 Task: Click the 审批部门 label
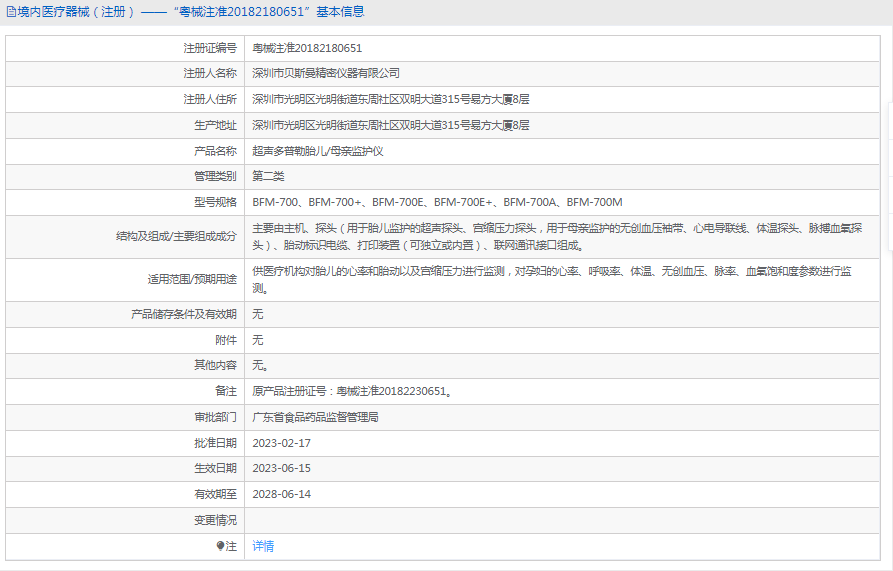[x=215, y=417]
